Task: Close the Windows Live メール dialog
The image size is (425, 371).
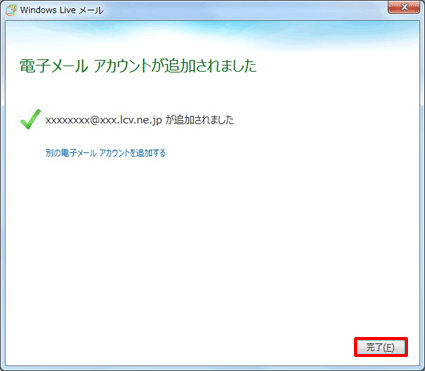Action: (x=404, y=7)
